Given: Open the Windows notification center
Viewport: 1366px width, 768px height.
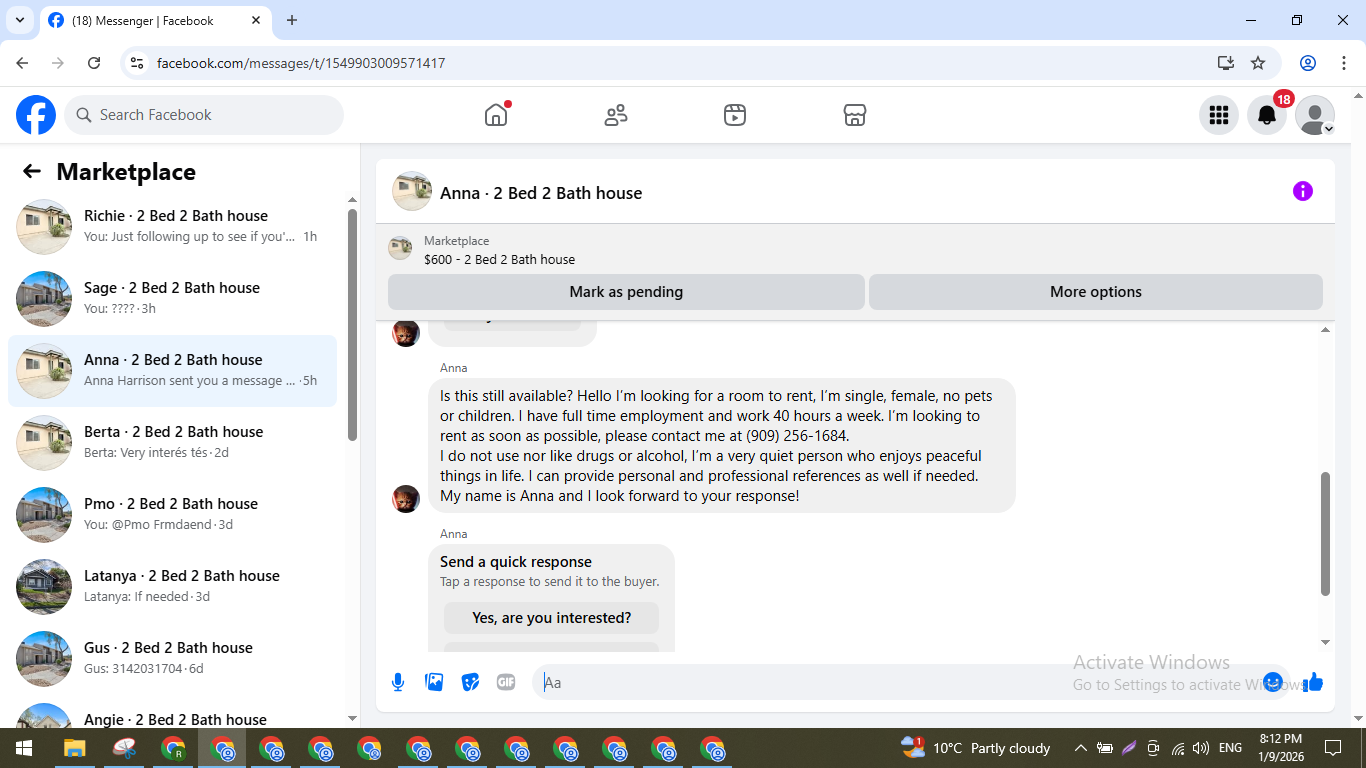Looking at the screenshot, I should point(1332,748).
